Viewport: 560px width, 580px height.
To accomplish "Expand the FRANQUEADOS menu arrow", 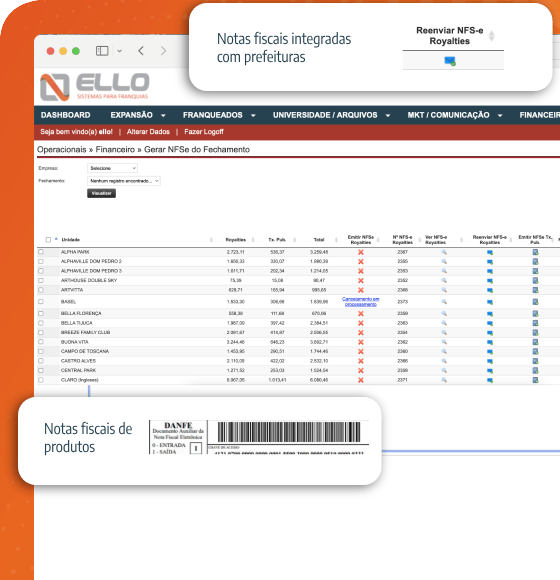I will (x=253, y=115).
